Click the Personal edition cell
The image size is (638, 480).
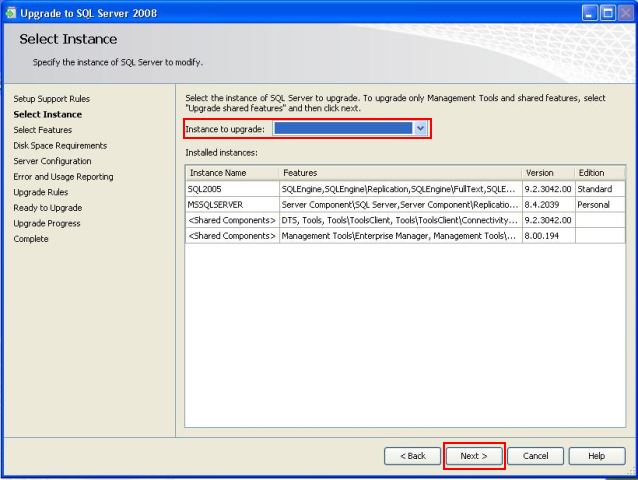(600, 205)
